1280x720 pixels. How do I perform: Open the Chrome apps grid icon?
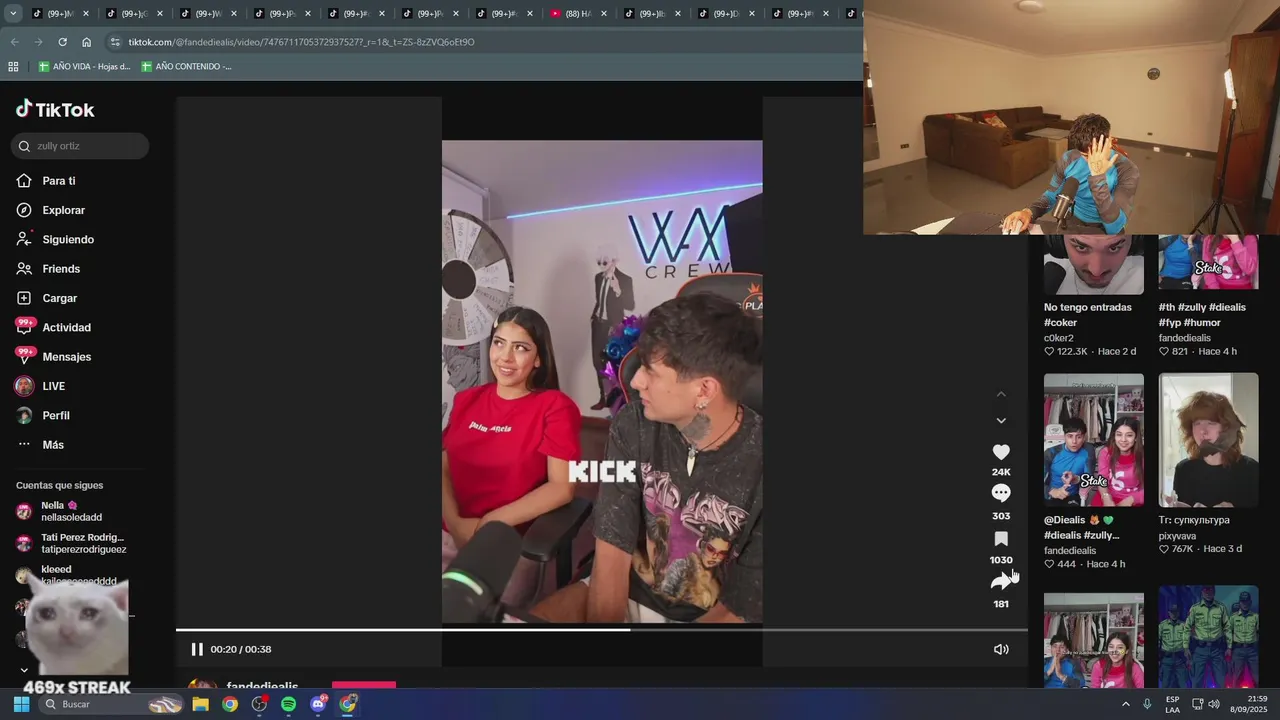13,66
